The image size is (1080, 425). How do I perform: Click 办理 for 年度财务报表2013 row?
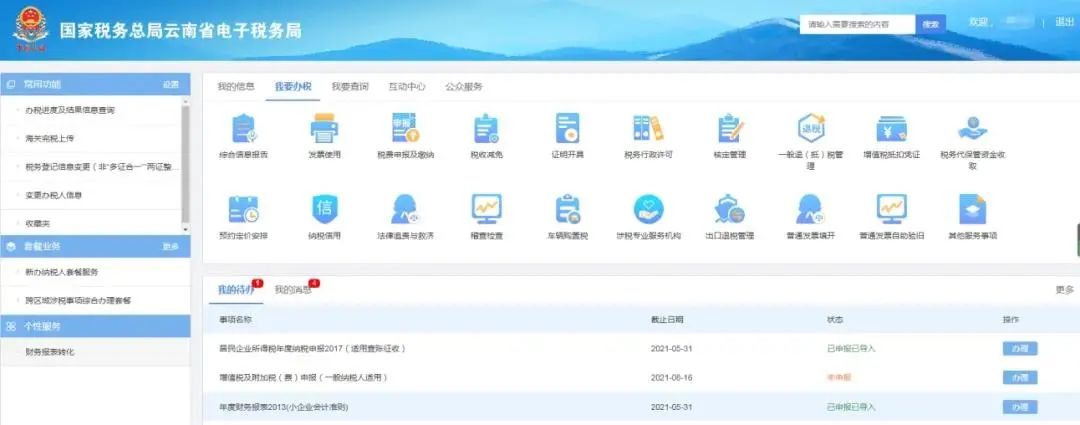1019,407
